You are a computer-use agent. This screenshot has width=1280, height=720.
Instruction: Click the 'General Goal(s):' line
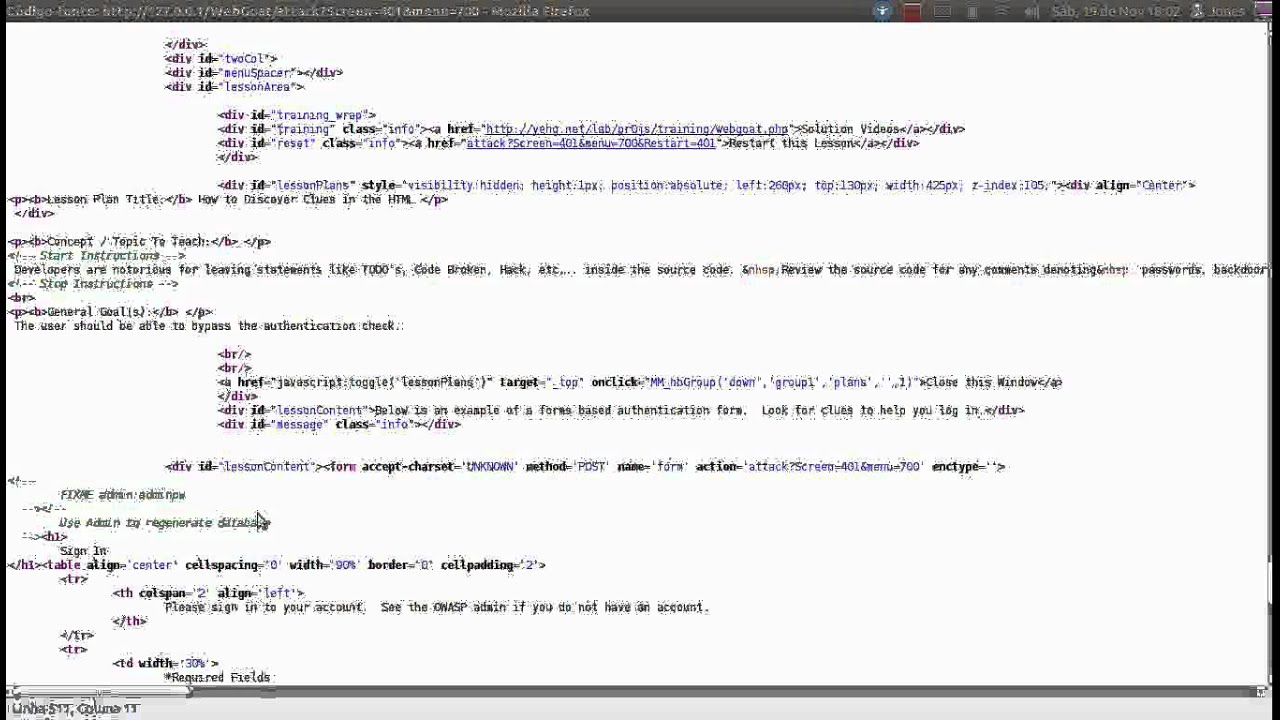110,311
